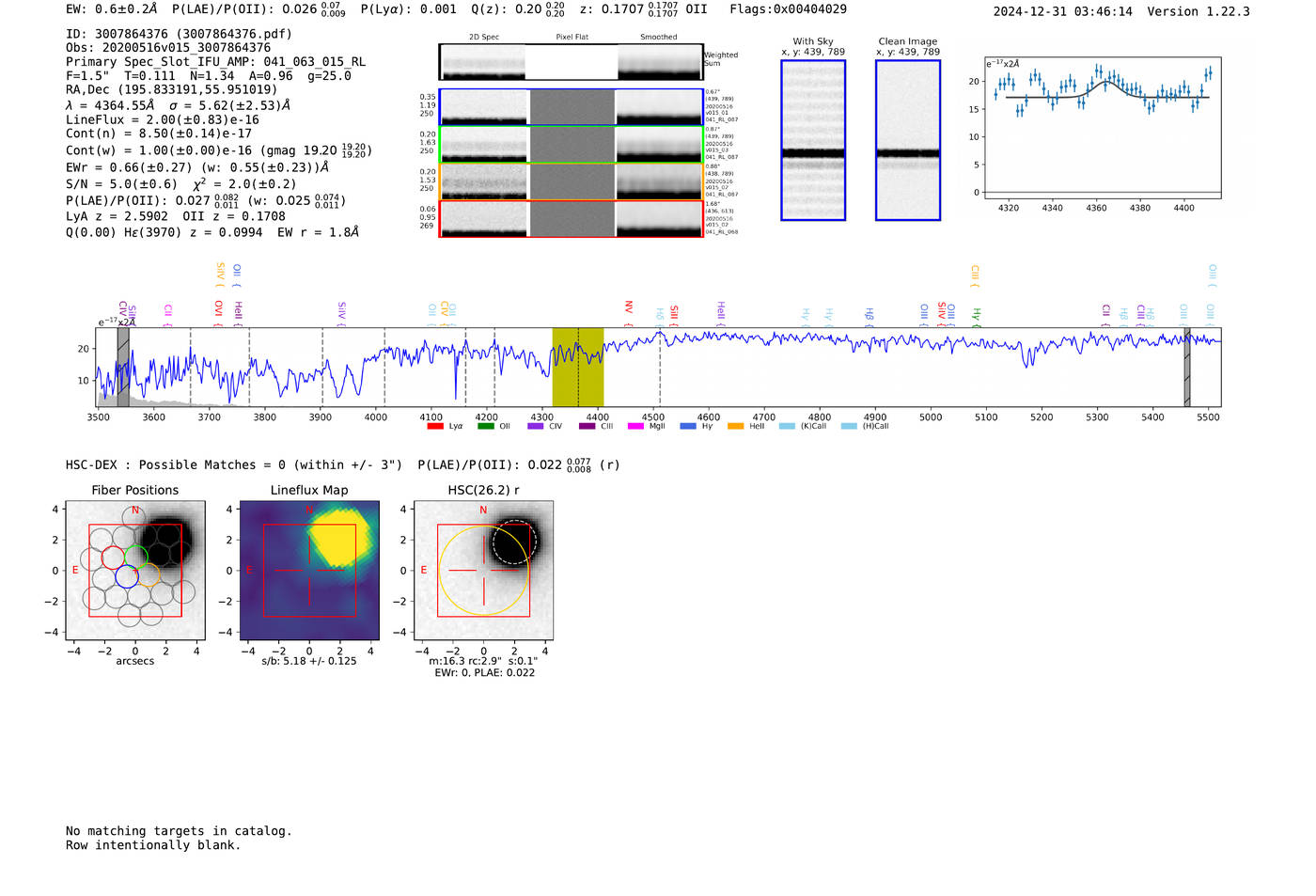The image size is (1316, 896).
Task: Click the gray hatched band near 5460Å
Action: click(x=1187, y=367)
